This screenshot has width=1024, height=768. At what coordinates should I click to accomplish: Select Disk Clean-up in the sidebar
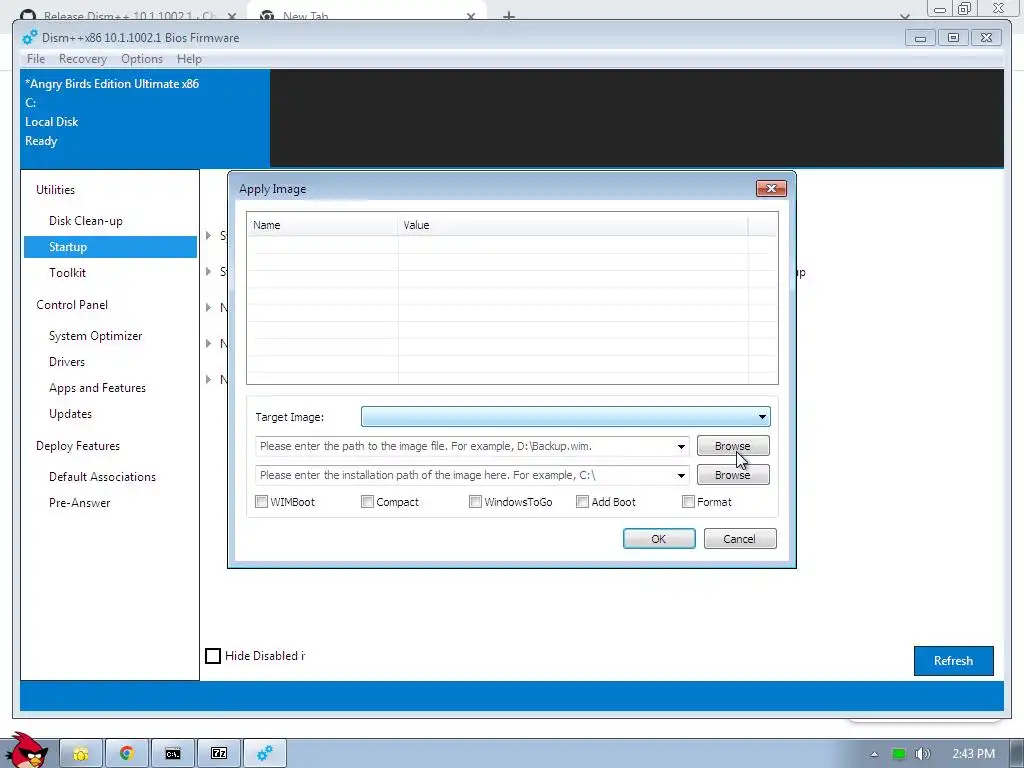click(x=86, y=221)
